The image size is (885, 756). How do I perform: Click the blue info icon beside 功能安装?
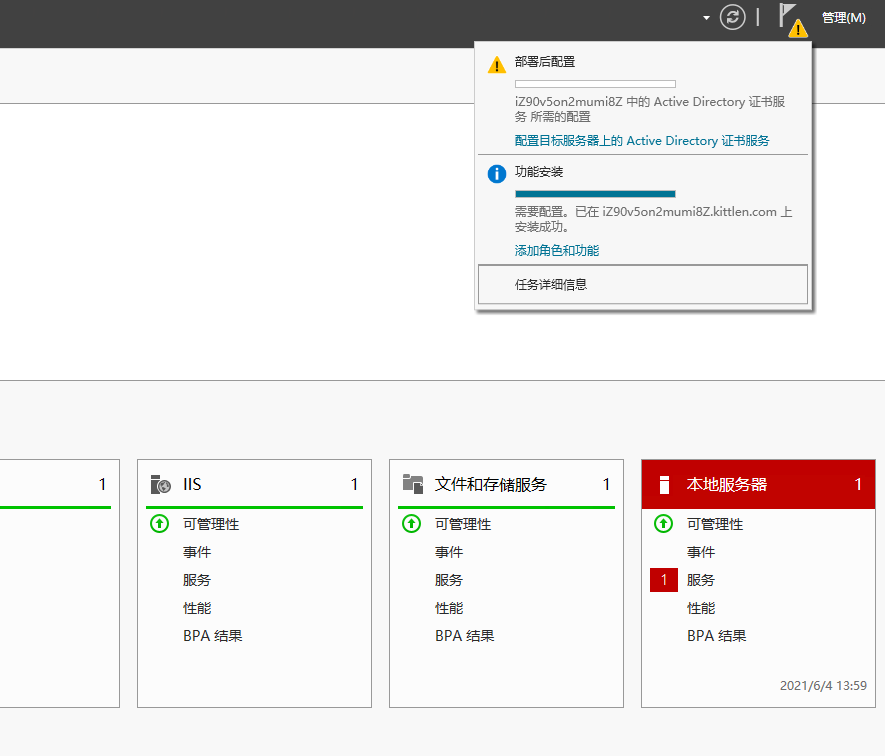496,174
